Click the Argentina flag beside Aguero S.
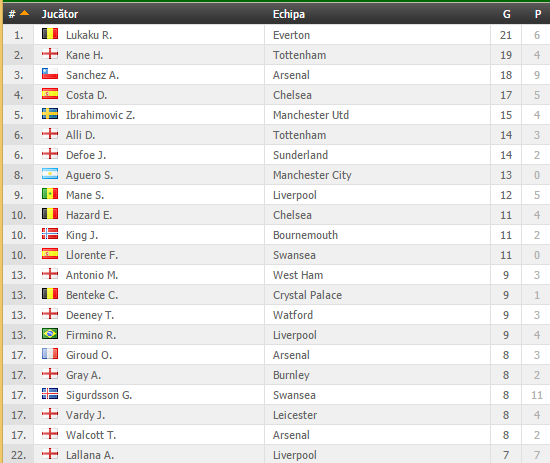Image resolution: width=550 pixels, height=463 pixels. 50,174
